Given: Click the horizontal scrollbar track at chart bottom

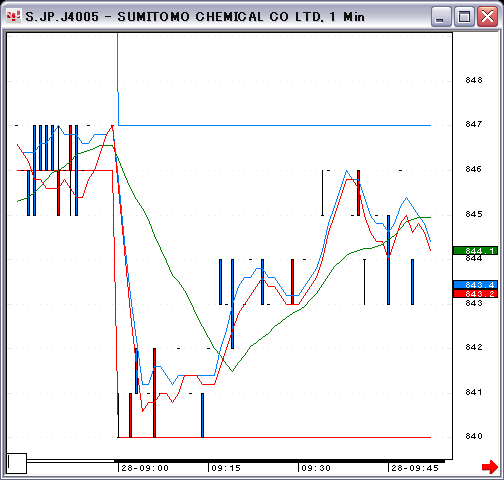Looking at the screenshot, I should pyautogui.click(x=237, y=461).
